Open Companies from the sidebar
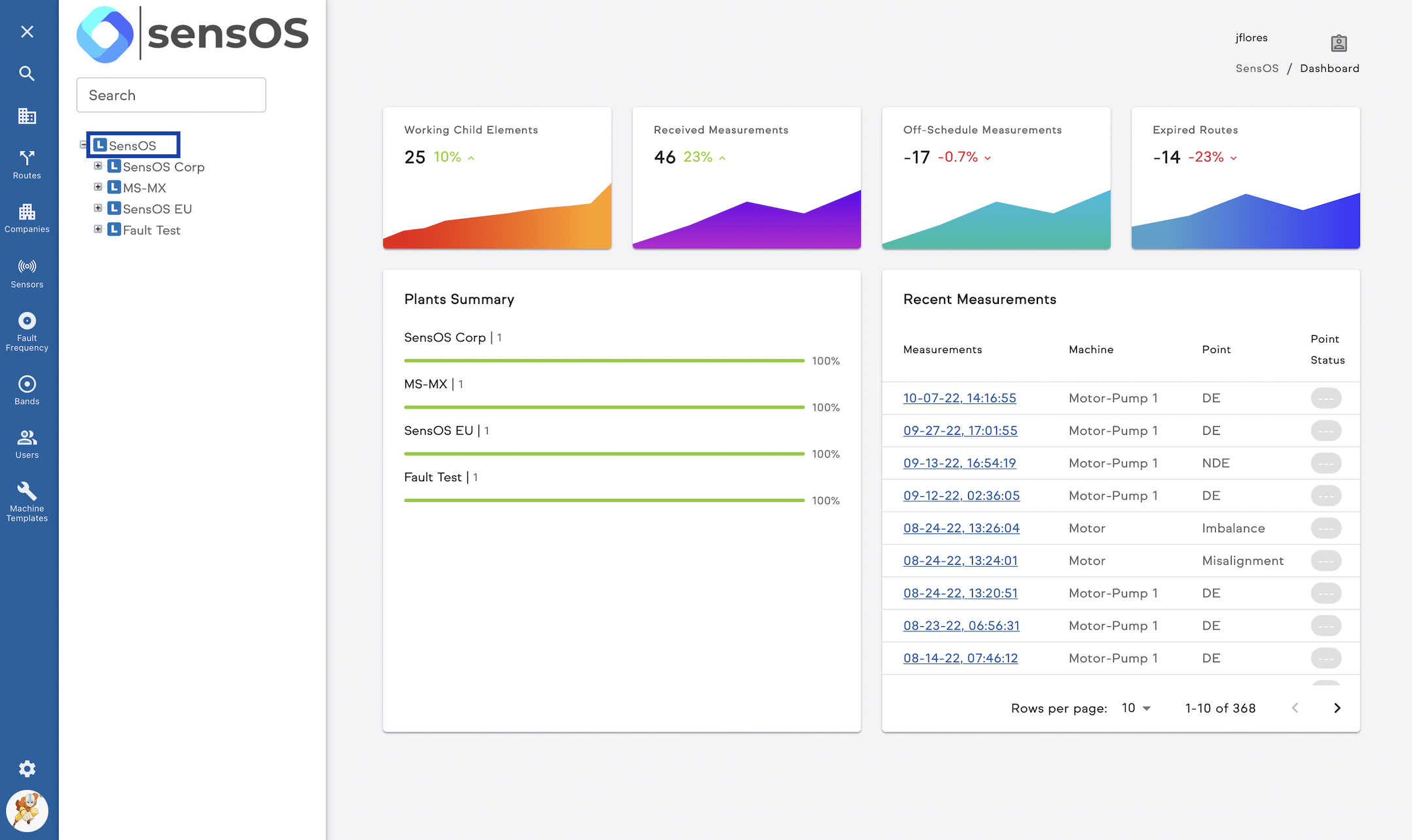 tap(27, 218)
